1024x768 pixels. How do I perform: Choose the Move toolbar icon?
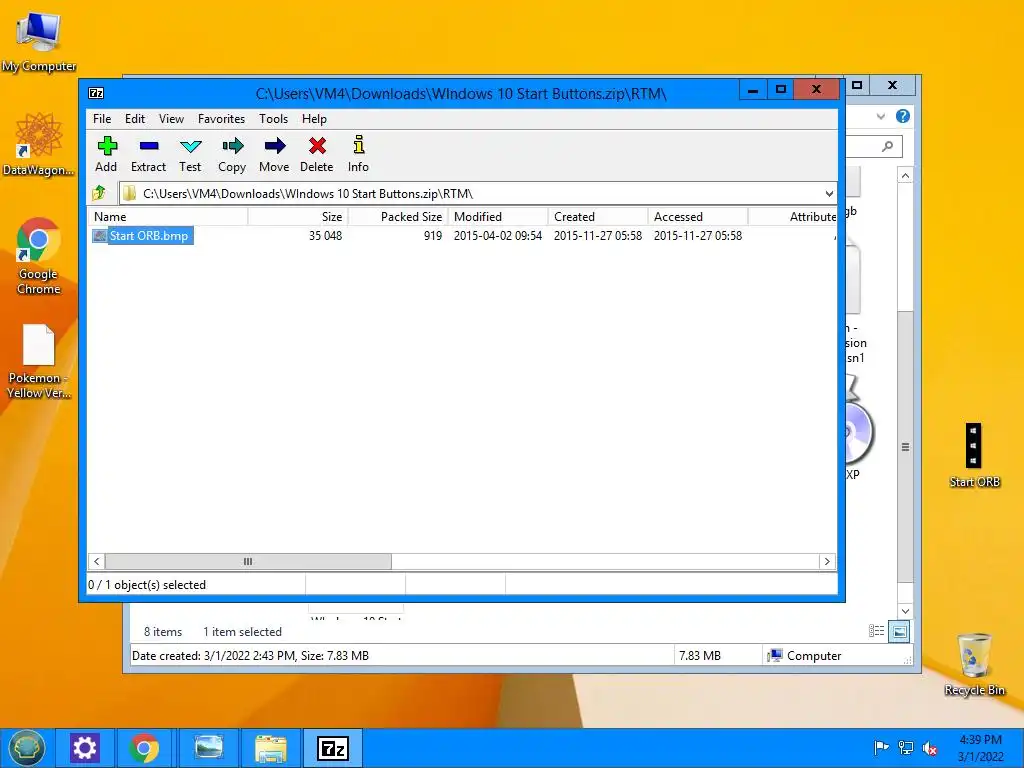tap(274, 154)
